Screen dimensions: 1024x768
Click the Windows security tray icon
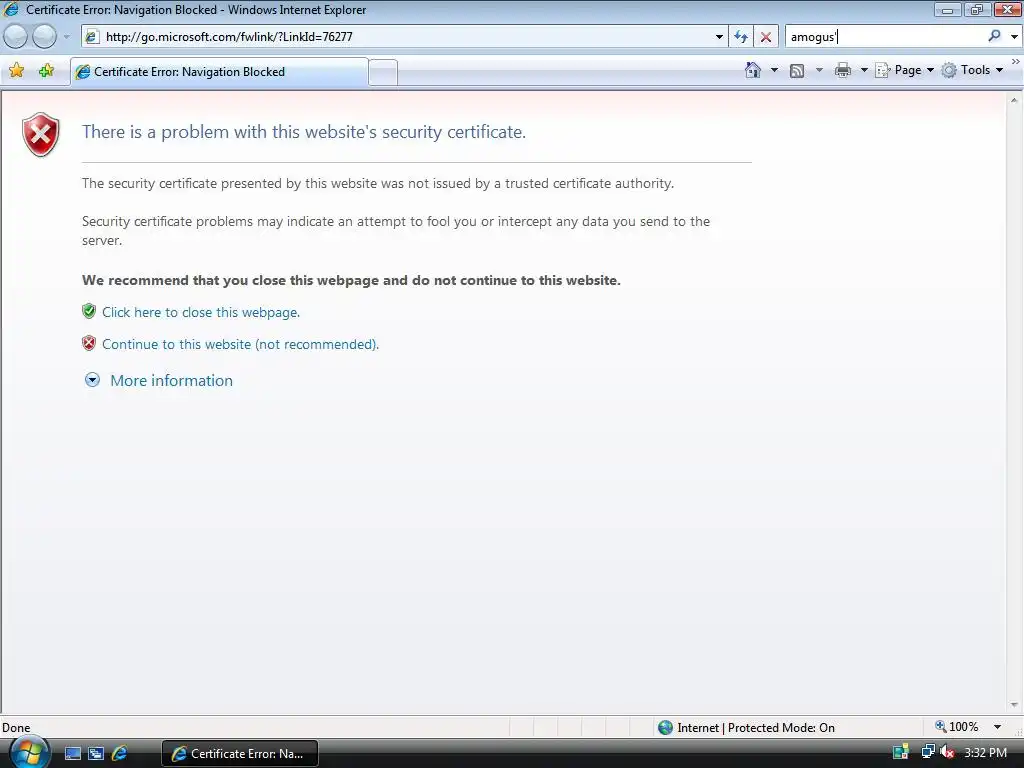[x=901, y=752]
